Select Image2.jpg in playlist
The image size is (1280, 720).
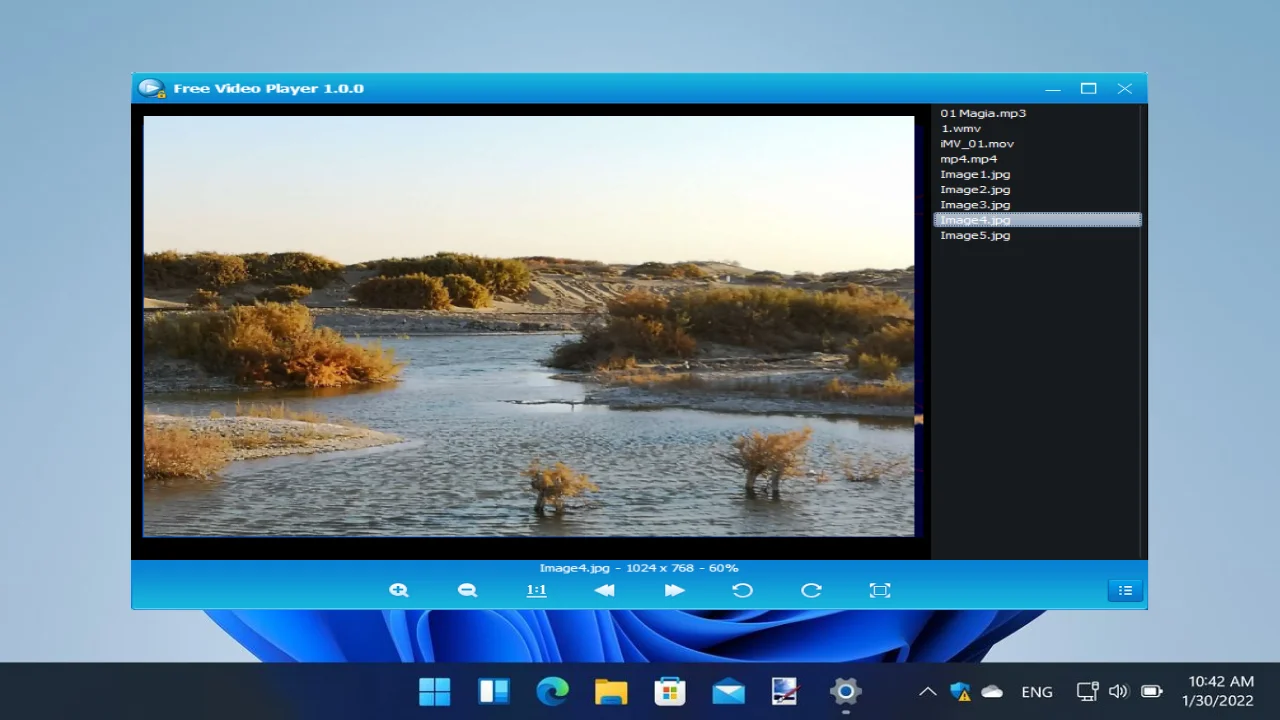click(x=1037, y=189)
